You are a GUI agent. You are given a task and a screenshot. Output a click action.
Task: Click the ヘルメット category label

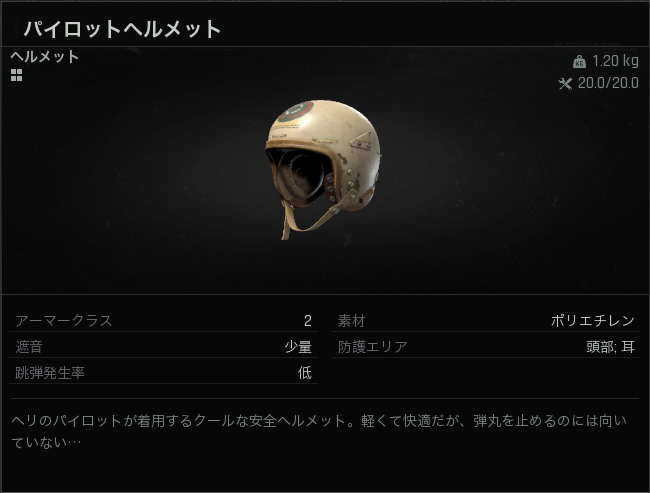click(x=44, y=56)
